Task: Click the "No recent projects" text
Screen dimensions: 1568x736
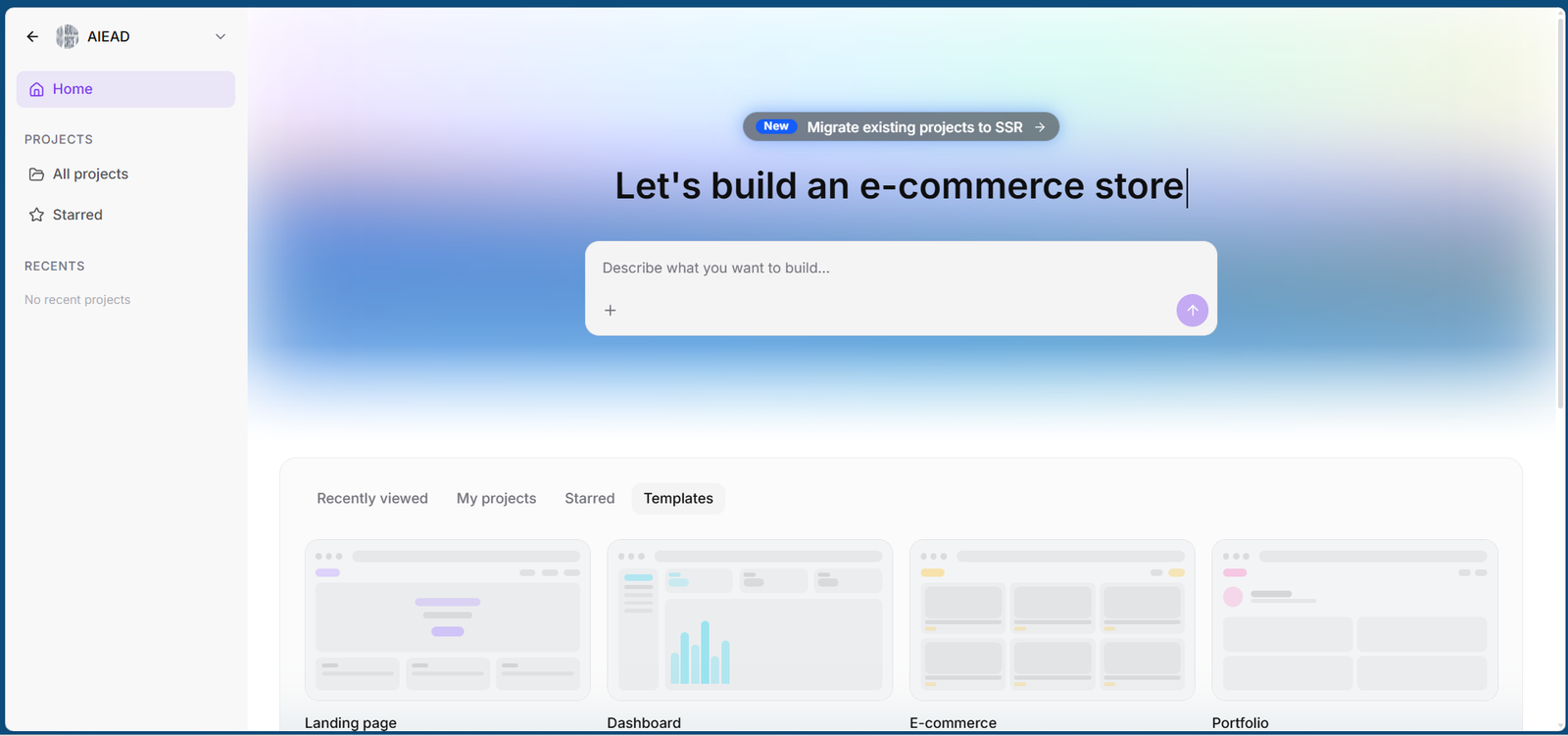Action: [77, 300]
